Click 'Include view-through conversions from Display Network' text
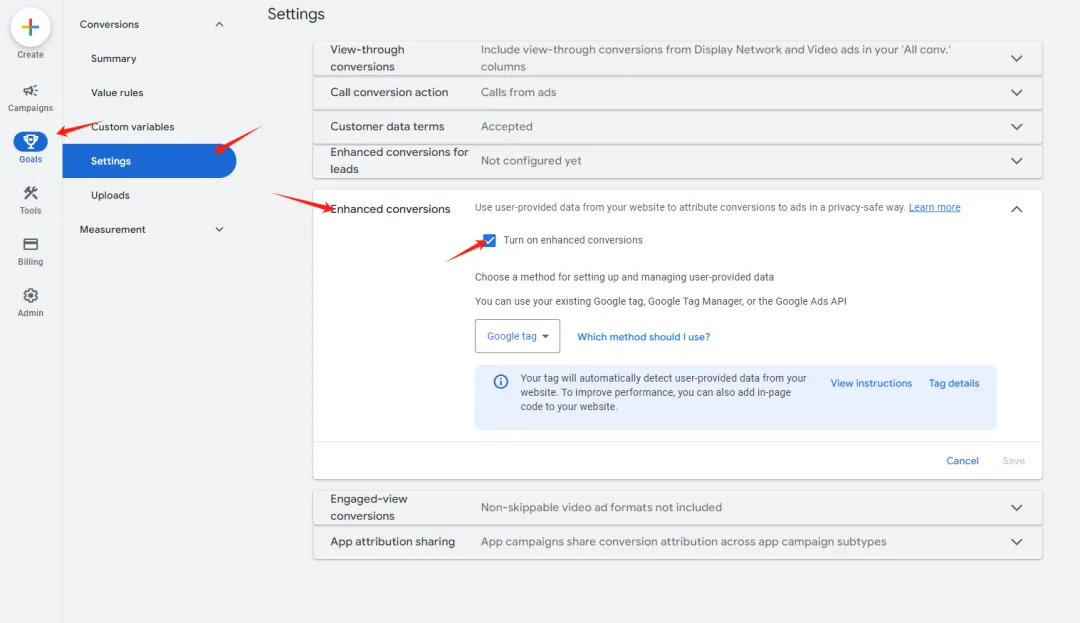 [716, 58]
